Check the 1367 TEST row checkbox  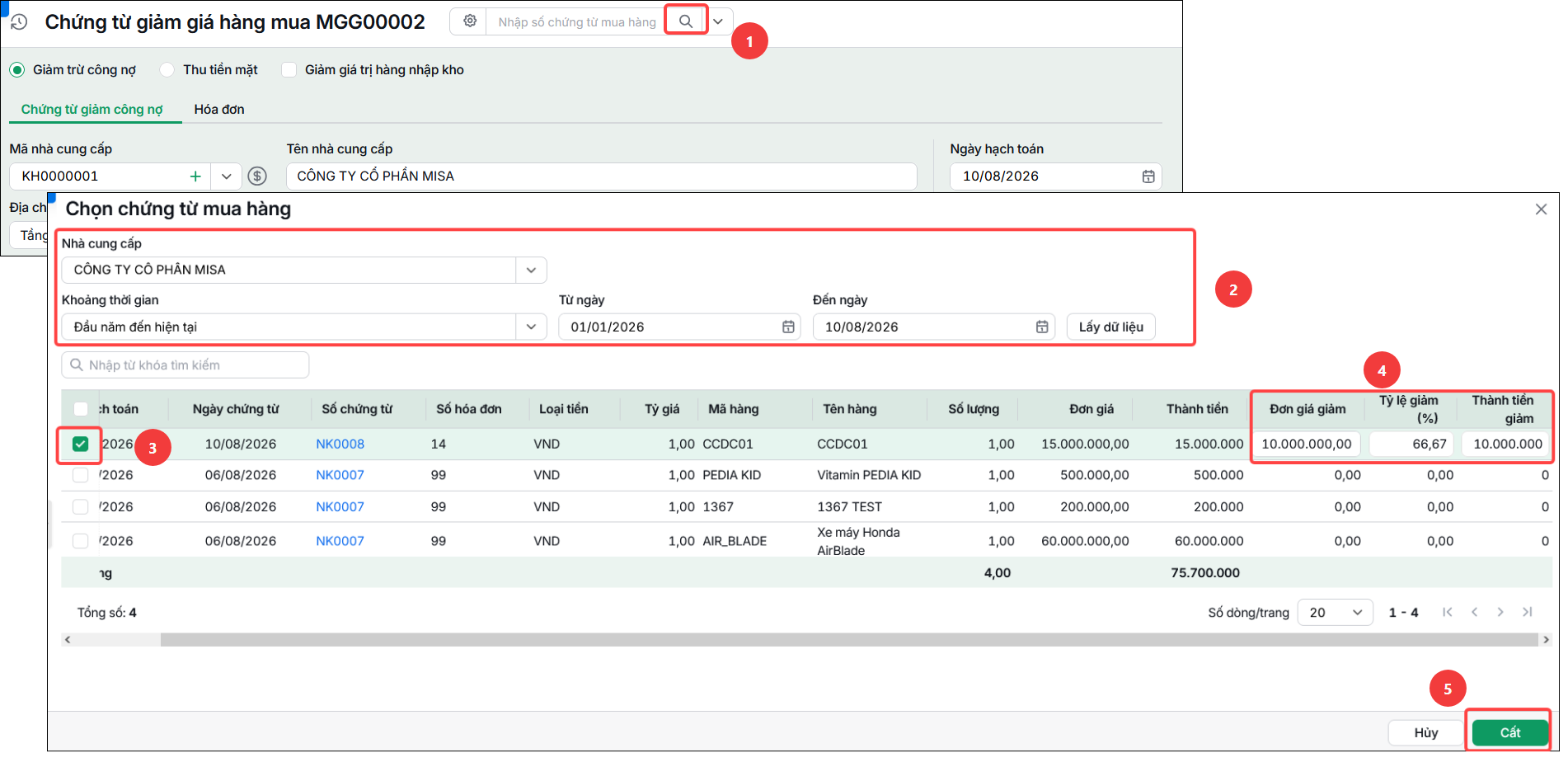coord(80,507)
